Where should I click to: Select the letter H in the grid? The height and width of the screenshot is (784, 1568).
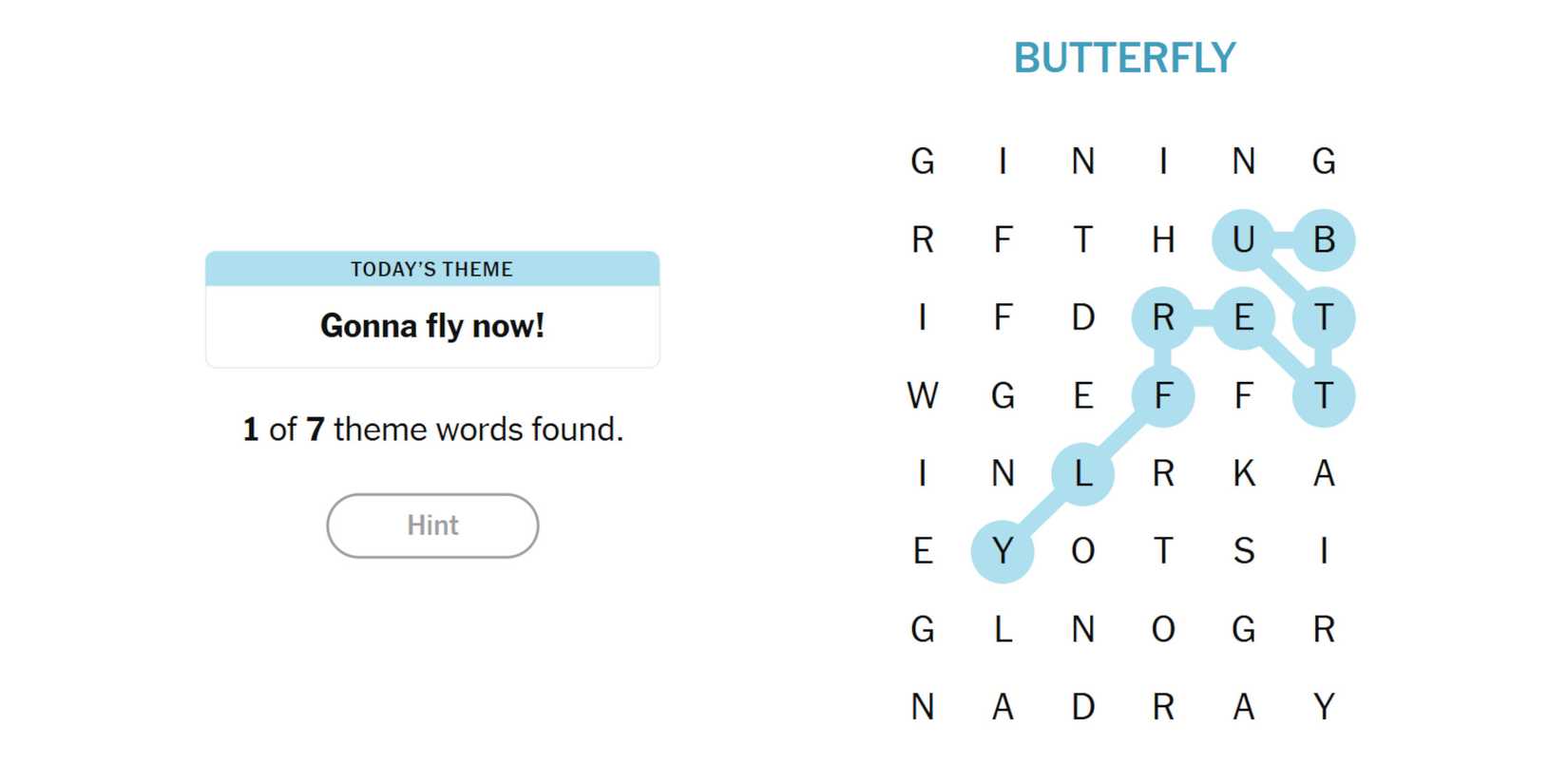pyautogui.click(x=1163, y=239)
